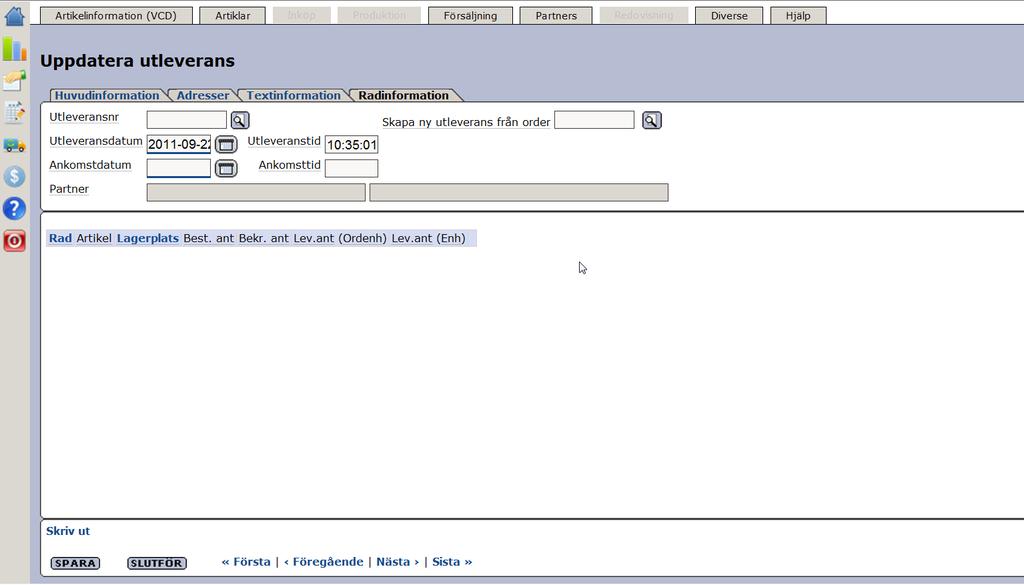Click the SLUTFÖR button
1024x585 pixels.
coord(157,563)
